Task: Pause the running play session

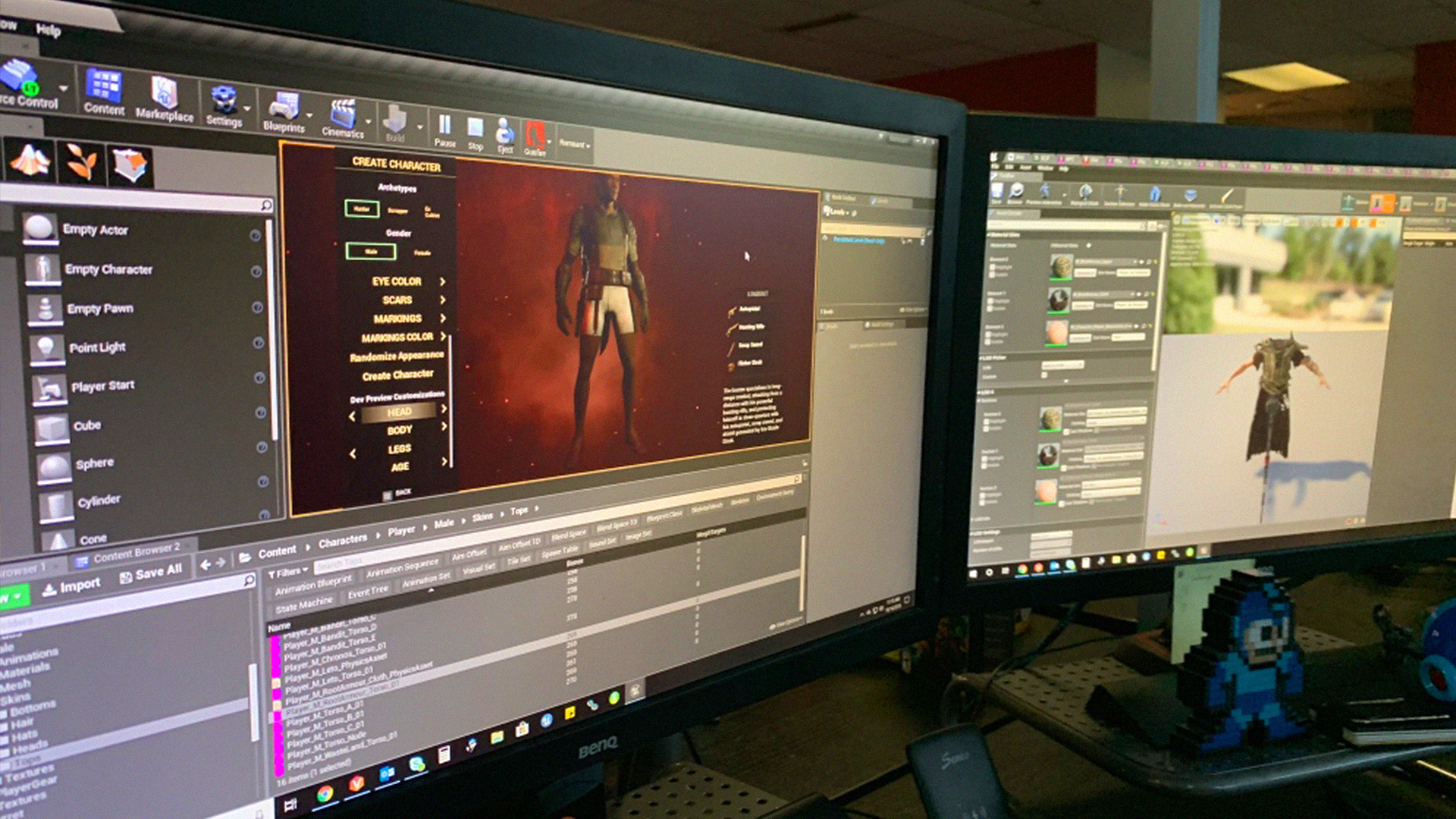Action: (445, 130)
